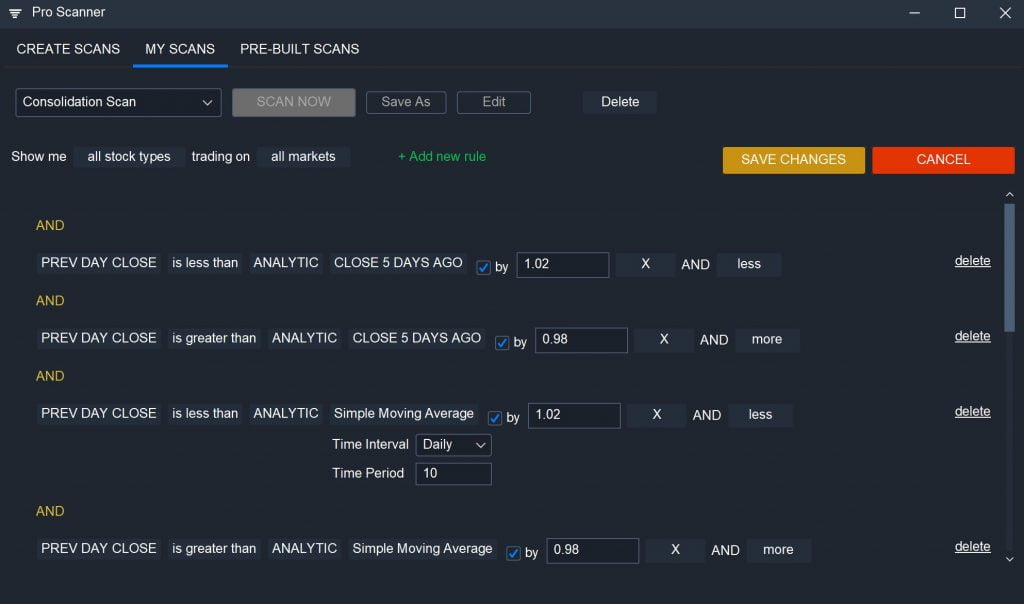
Task: Click the all stock types selector
Action: tap(128, 156)
